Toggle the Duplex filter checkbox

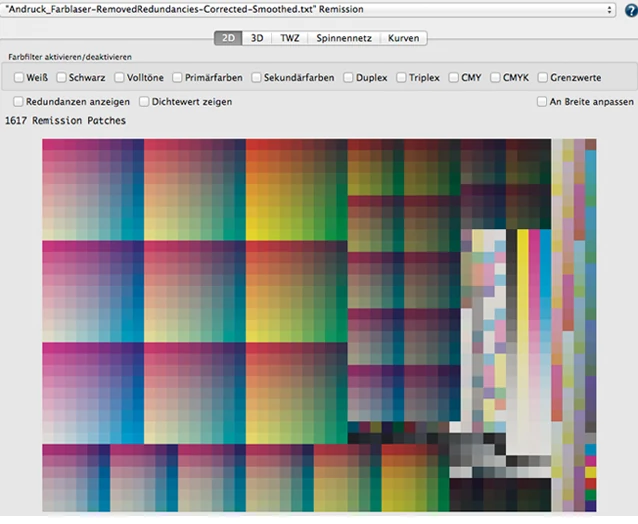(x=349, y=78)
